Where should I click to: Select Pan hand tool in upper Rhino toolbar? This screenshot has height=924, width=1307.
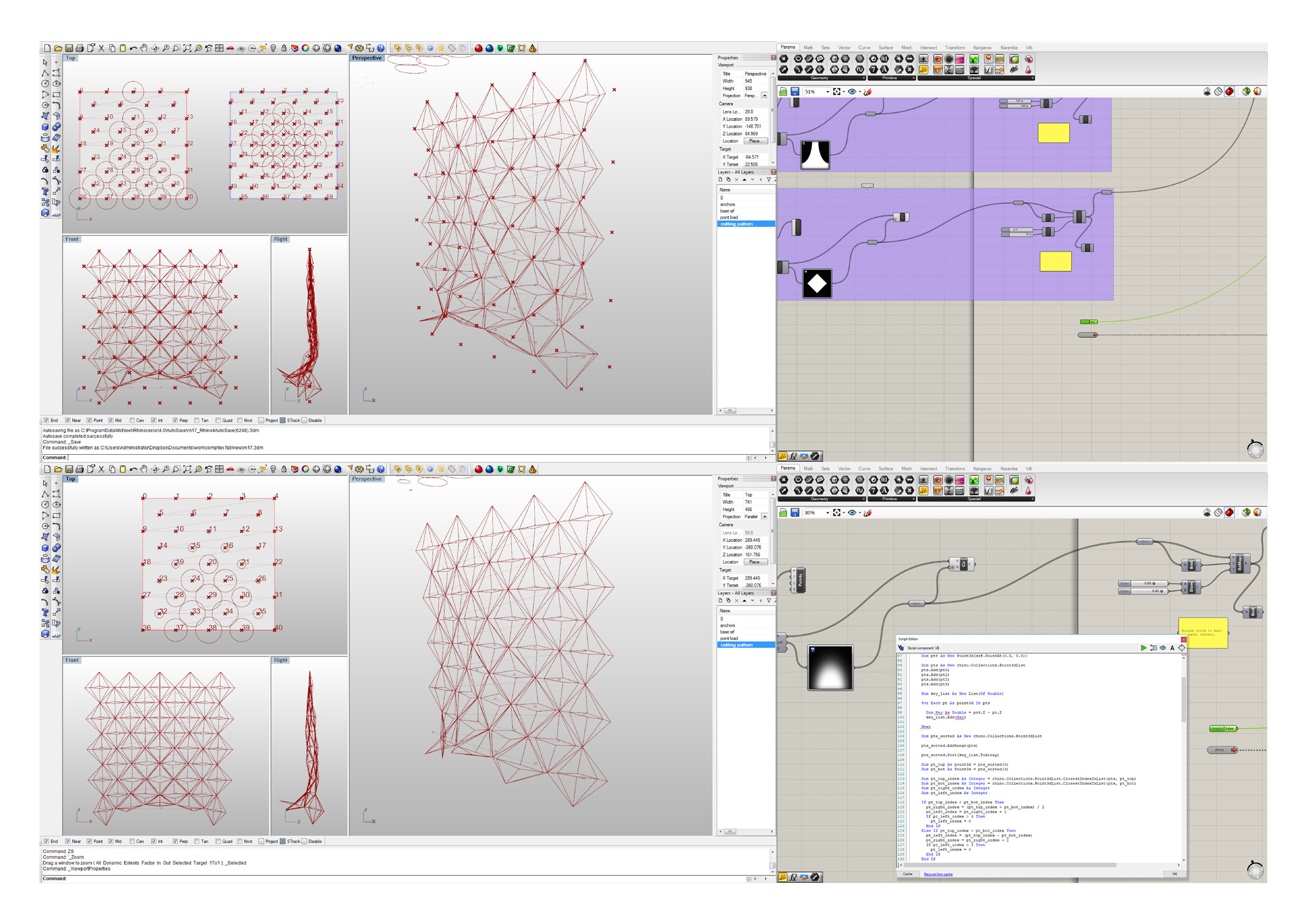pyautogui.click(x=144, y=49)
